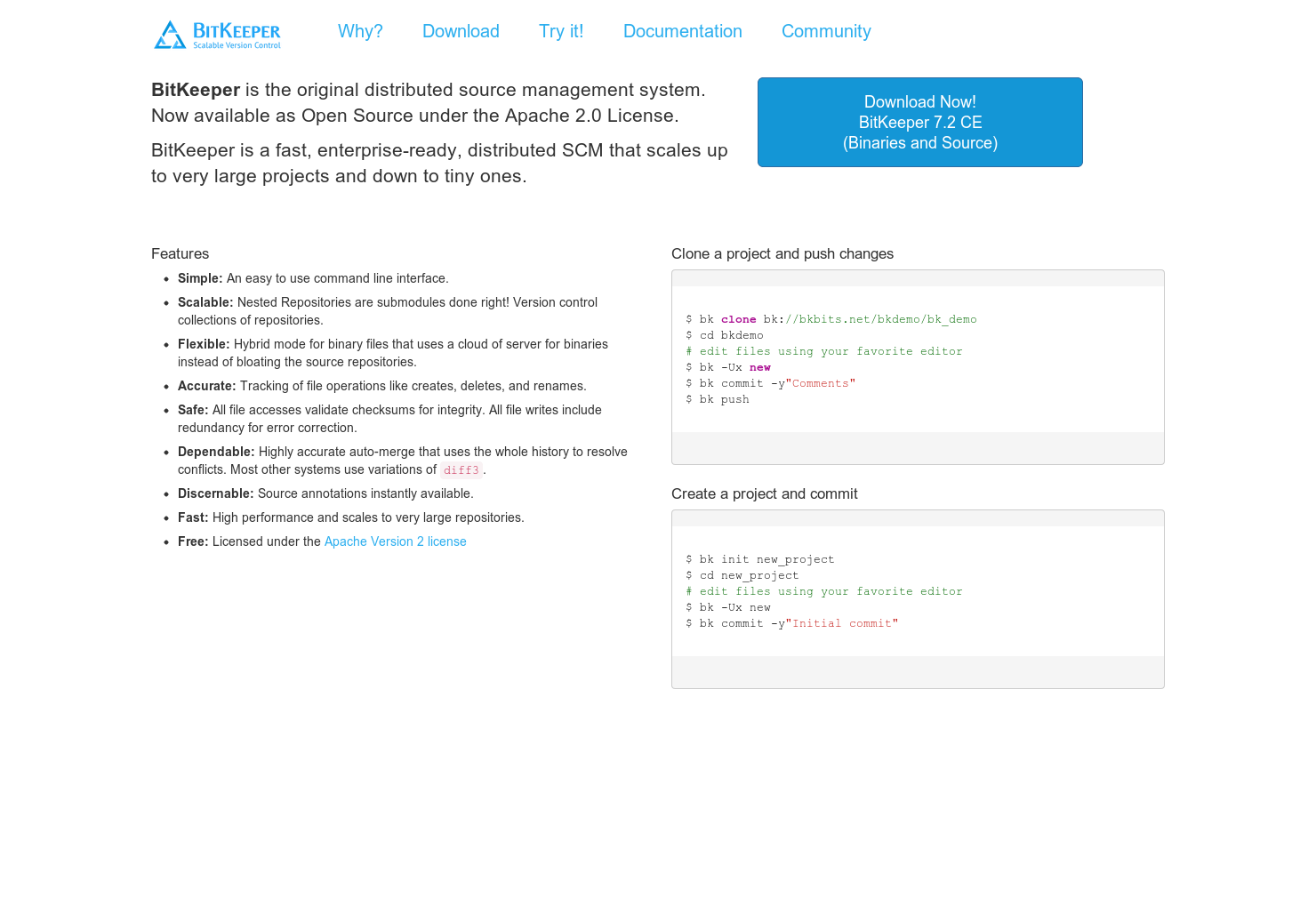Click the edit files comment in create example
The image size is (1316, 922).
pyautogui.click(x=824, y=591)
